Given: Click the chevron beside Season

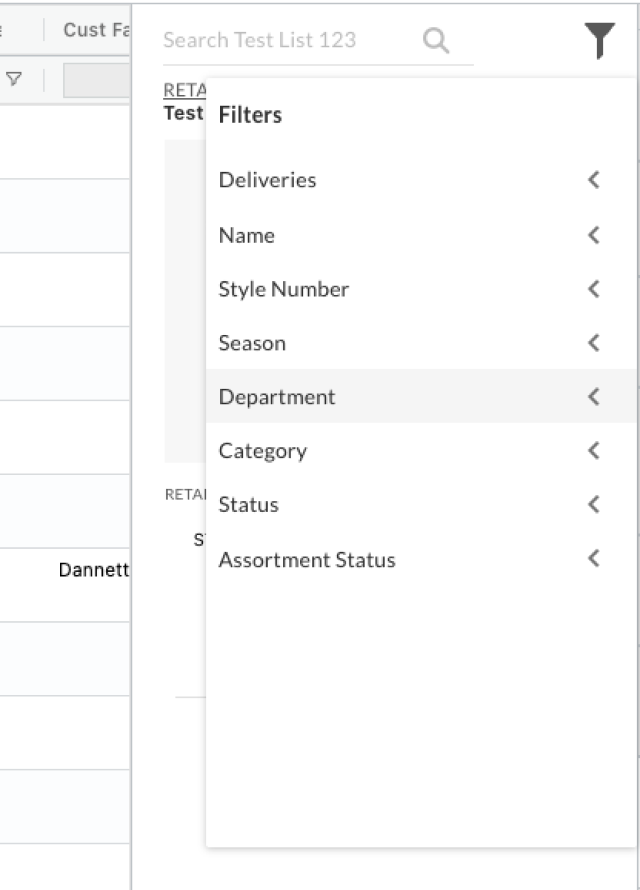Looking at the screenshot, I should pyautogui.click(x=593, y=343).
